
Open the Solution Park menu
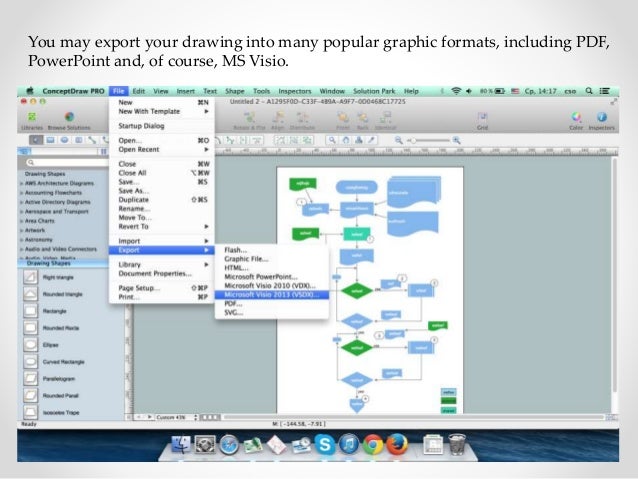click(x=374, y=91)
